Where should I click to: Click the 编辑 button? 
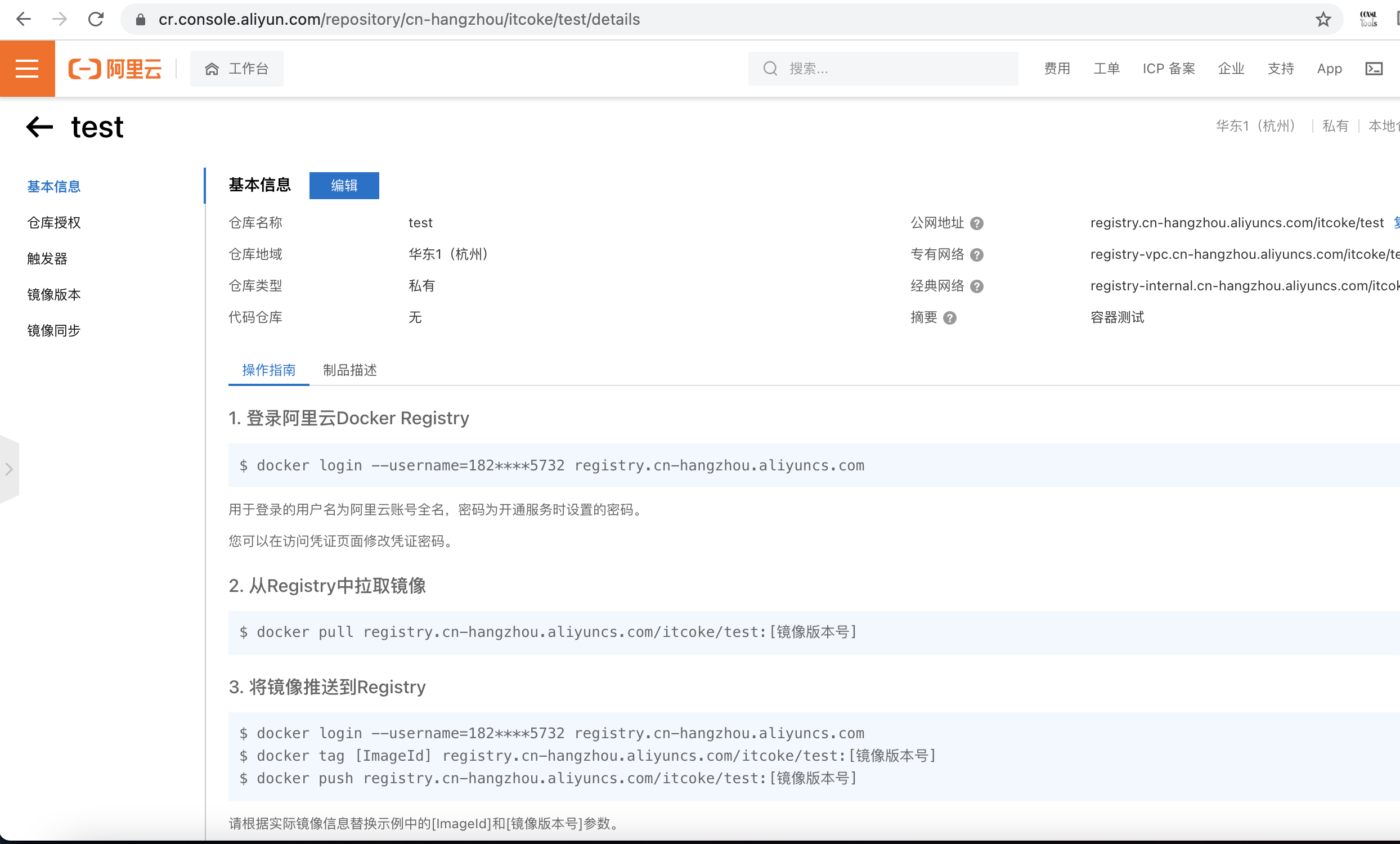[344, 186]
